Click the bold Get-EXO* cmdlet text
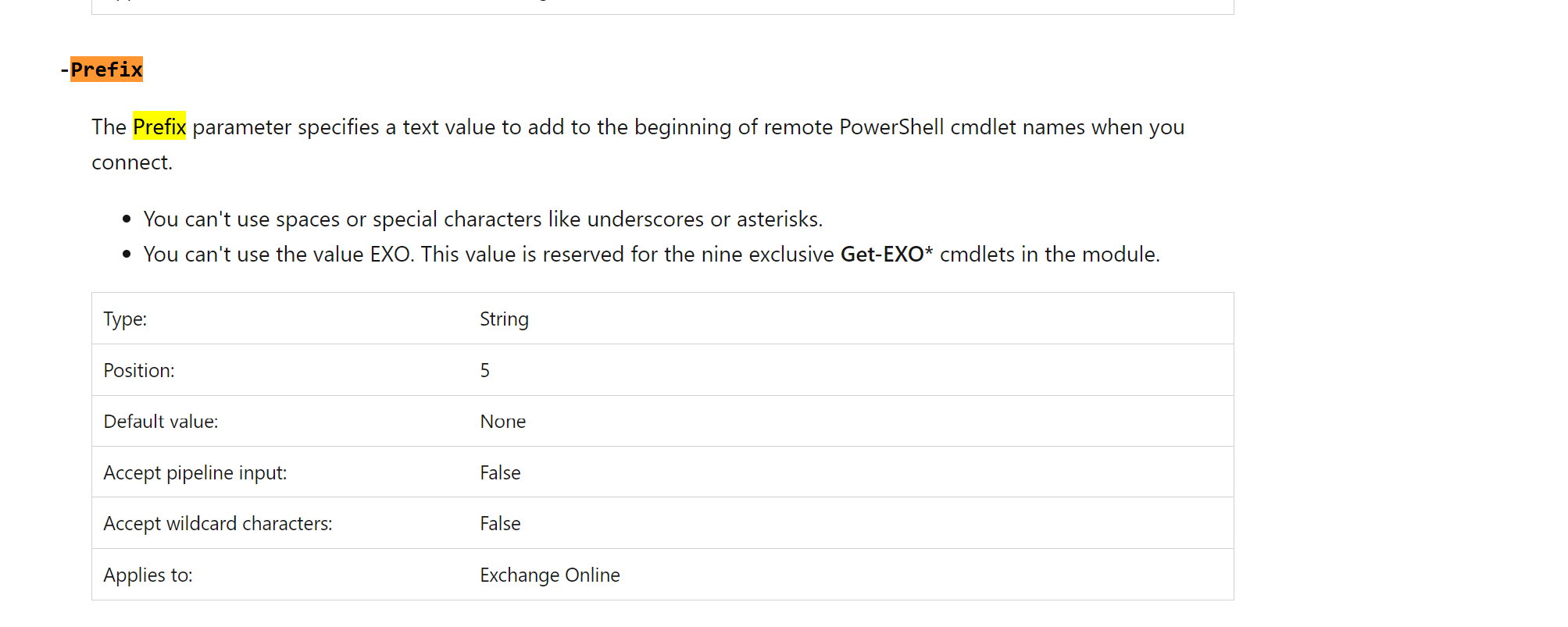The height and width of the screenshot is (627, 1568). point(887,255)
